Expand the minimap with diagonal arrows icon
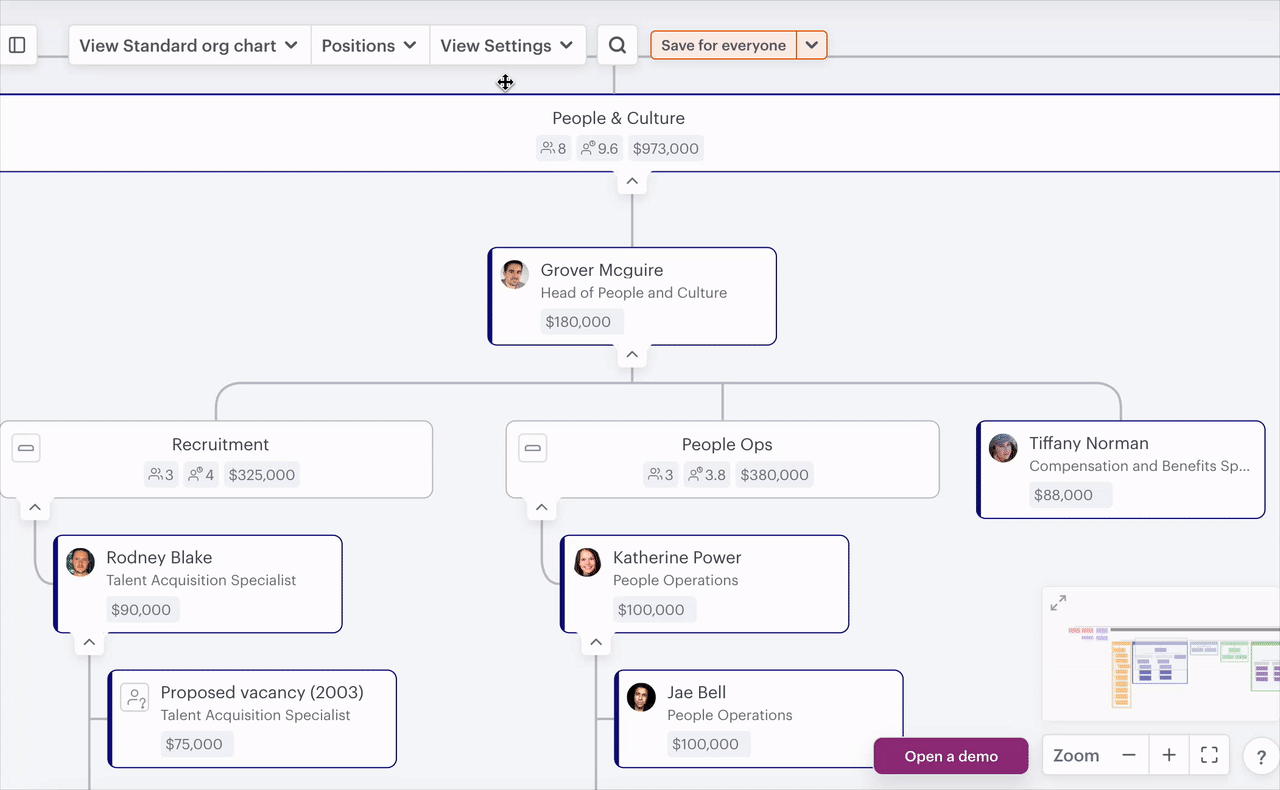1280x790 pixels. (1058, 602)
